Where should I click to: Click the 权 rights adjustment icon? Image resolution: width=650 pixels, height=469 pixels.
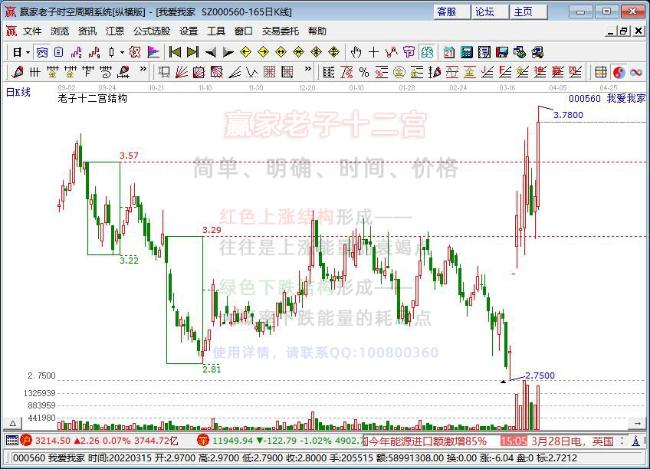click(135, 52)
